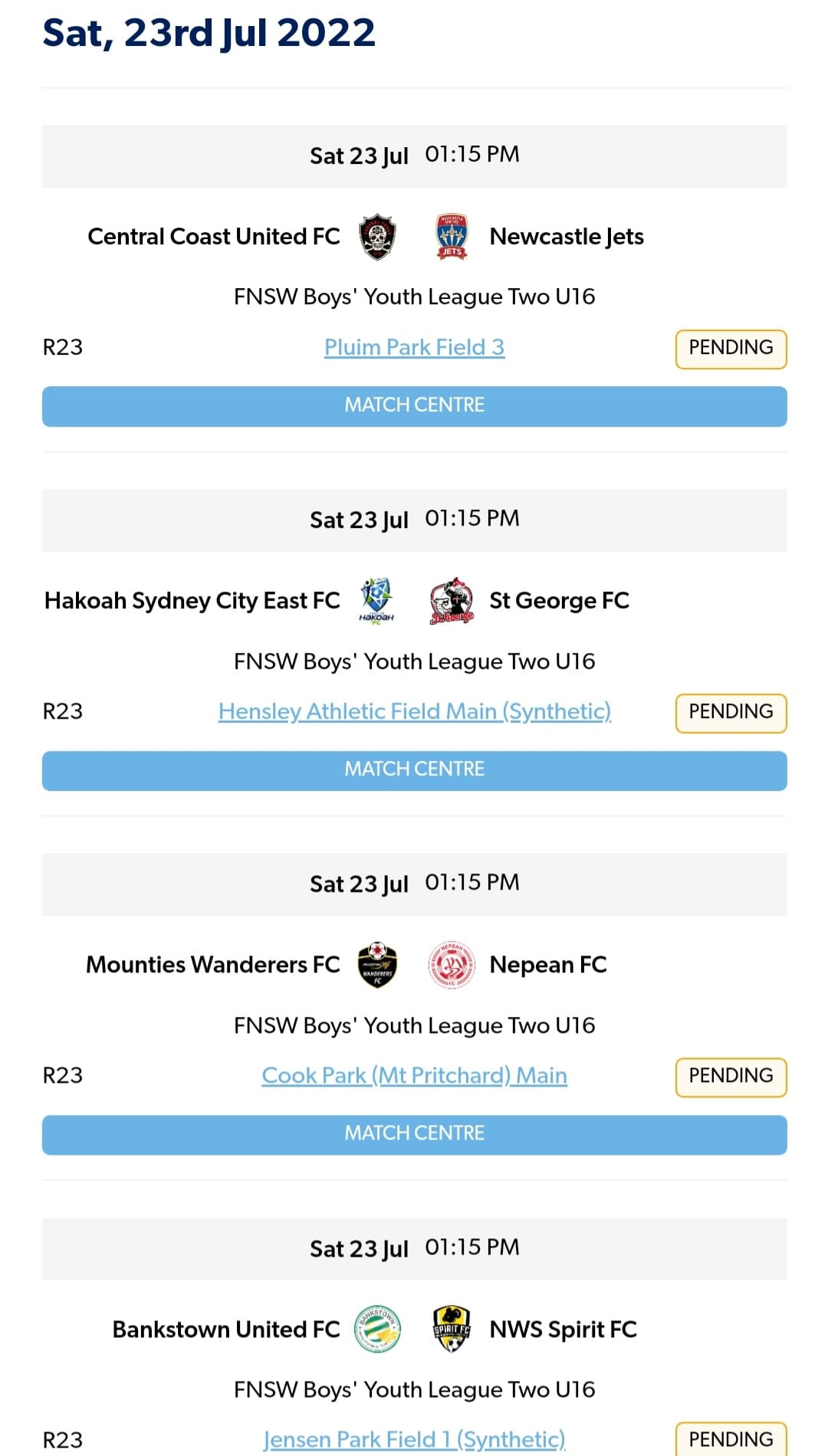Open Jensen Park Field 1 venue link

point(413,1439)
